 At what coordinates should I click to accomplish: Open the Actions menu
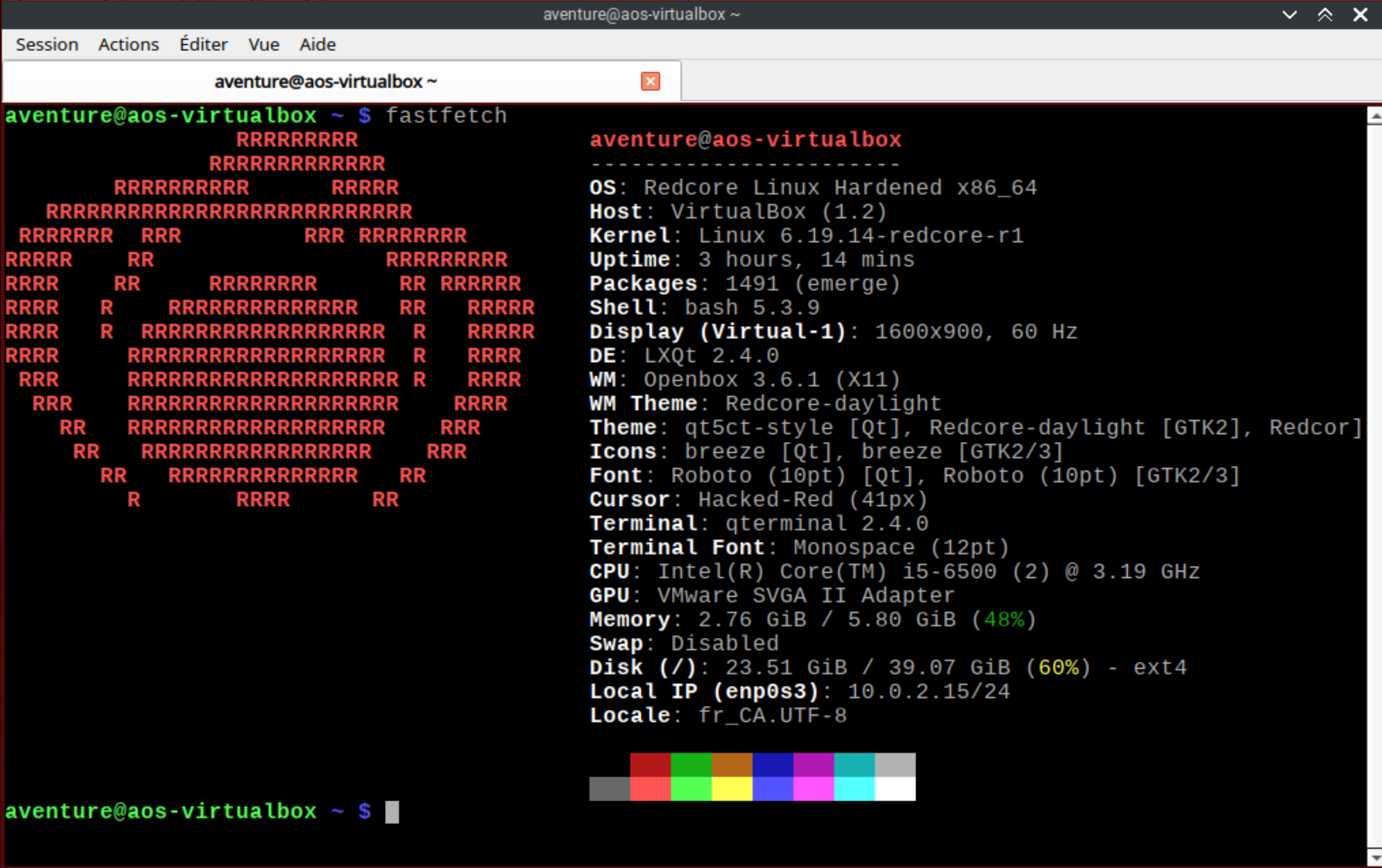click(129, 44)
